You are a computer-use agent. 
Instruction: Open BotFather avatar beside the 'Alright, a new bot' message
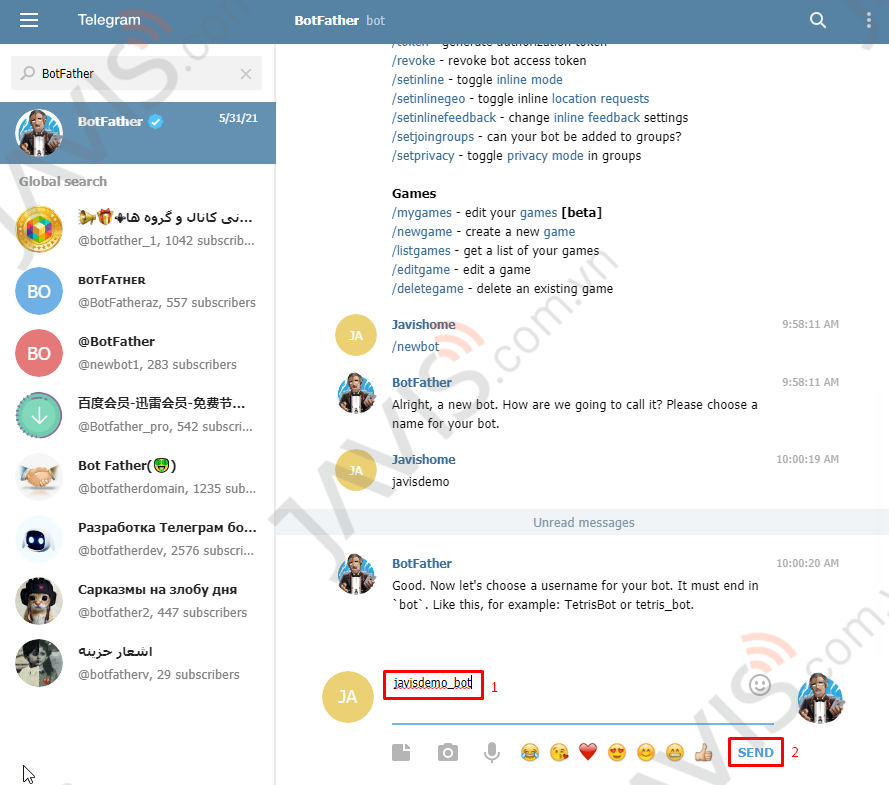tap(356, 393)
